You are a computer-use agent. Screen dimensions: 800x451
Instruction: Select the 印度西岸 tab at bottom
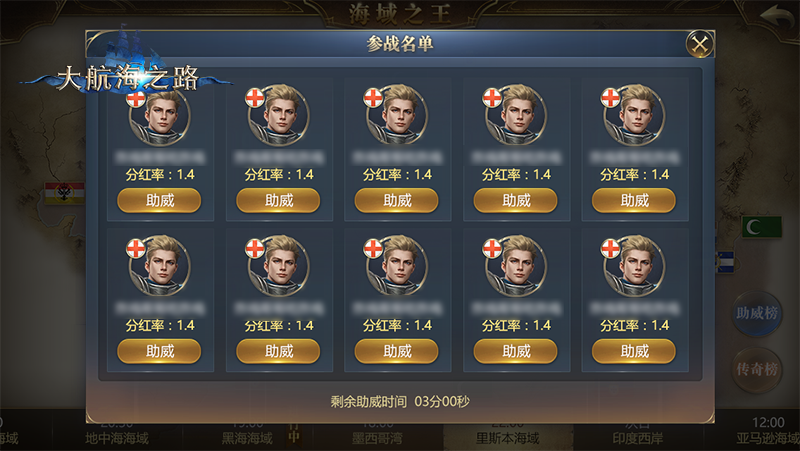tap(638, 437)
